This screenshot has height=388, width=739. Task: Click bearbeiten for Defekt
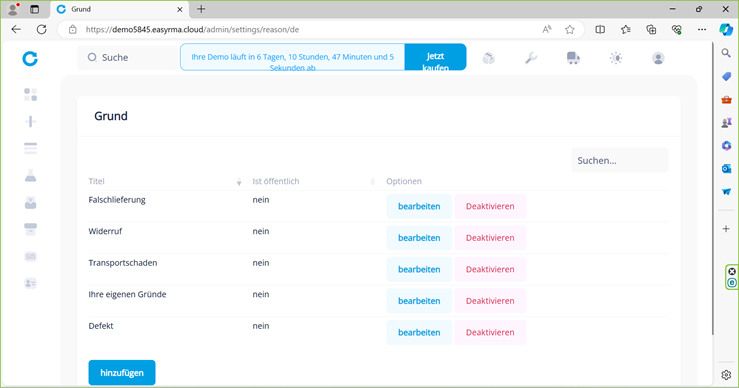coord(419,332)
